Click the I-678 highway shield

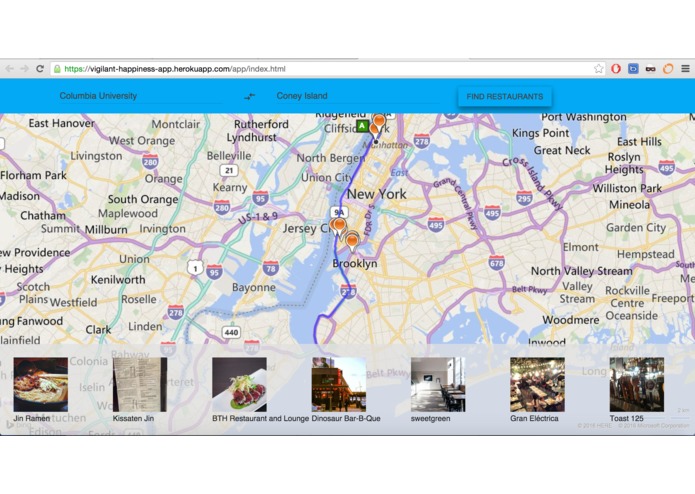click(x=496, y=262)
